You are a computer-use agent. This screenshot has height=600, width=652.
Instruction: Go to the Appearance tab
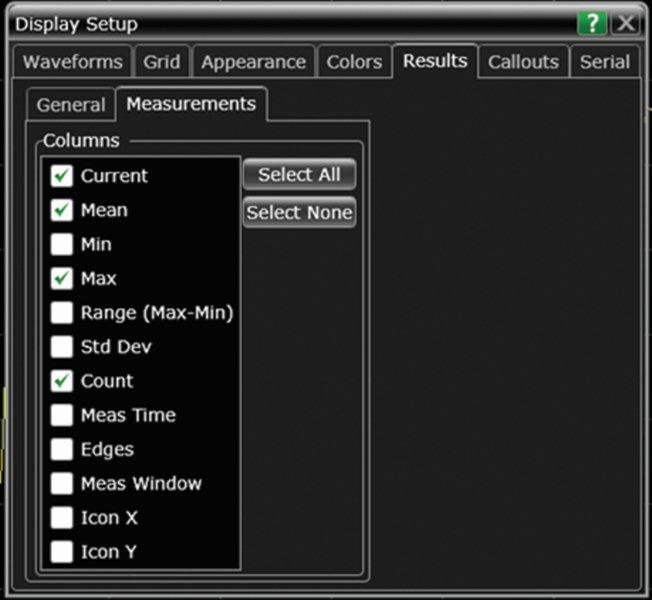(253, 62)
